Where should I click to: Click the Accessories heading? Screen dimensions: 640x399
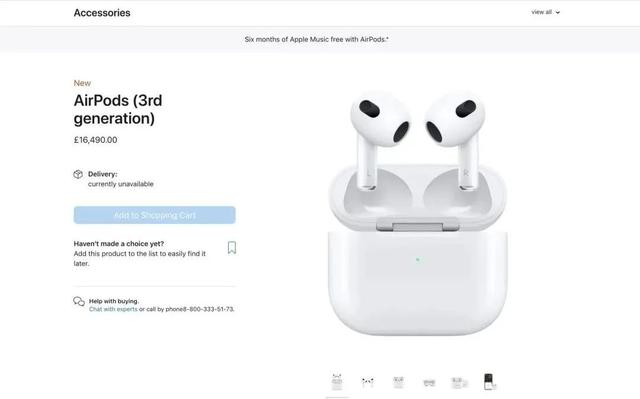point(102,13)
